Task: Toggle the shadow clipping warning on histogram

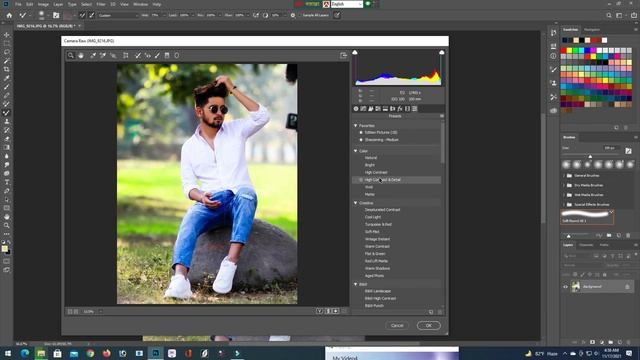Action: 355,52
